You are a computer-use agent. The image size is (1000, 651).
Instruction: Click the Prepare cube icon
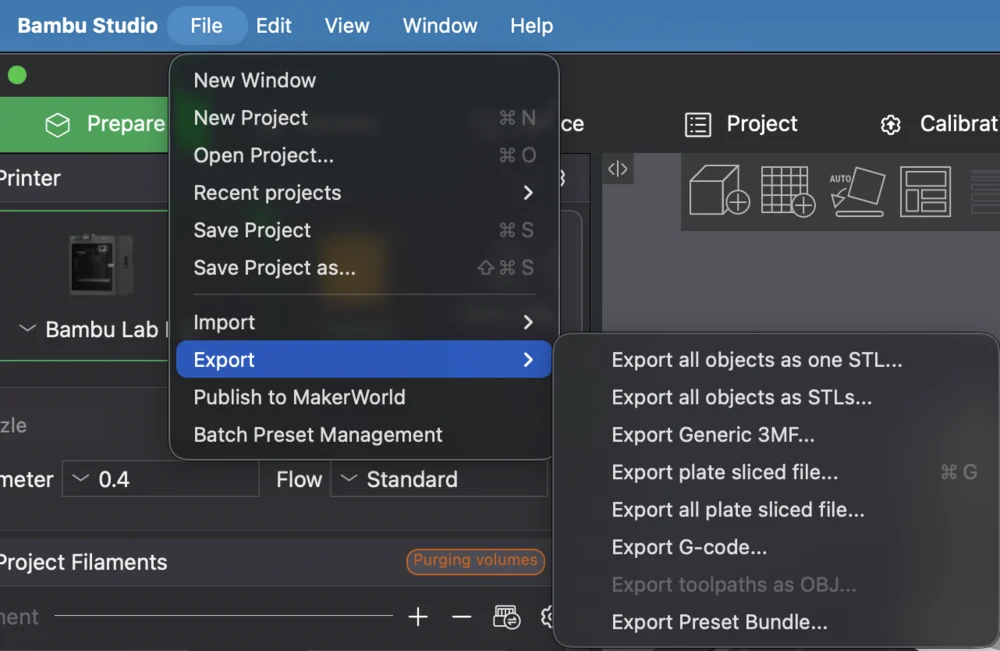click(57, 125)
